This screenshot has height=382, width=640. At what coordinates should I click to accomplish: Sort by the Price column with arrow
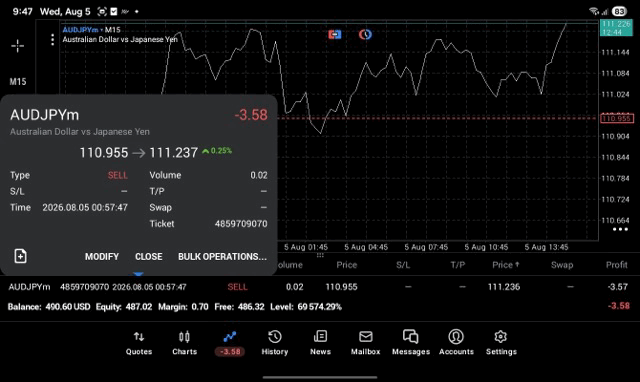505,265
